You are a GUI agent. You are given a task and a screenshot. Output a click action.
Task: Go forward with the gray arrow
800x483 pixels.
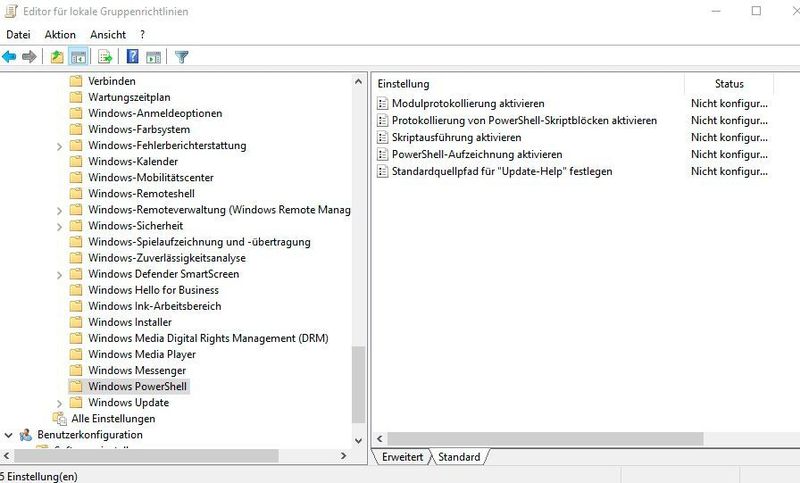coord(29,57)
